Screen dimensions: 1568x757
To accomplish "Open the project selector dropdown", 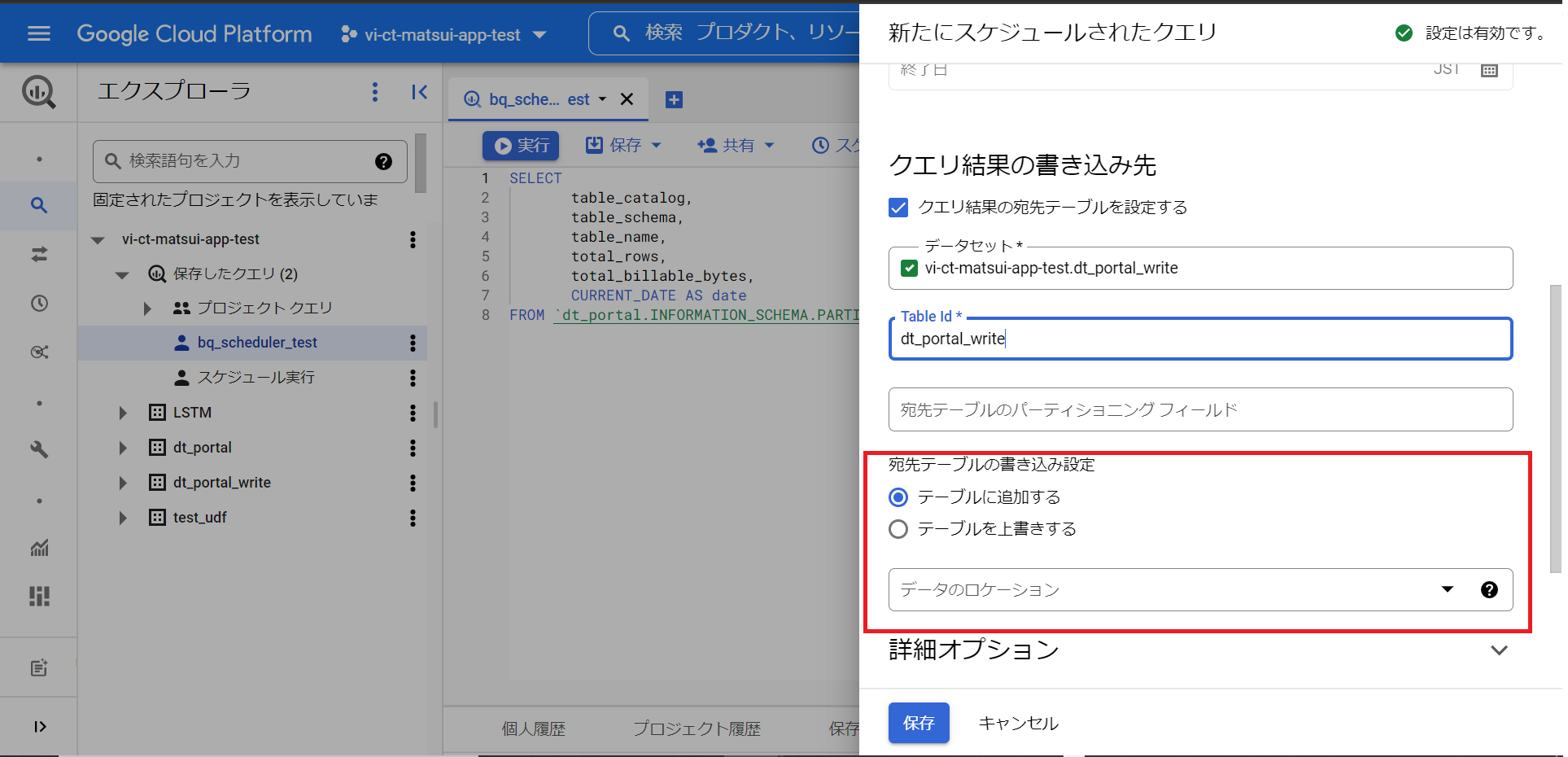I will pyautogui.click(x=443, y=34).
